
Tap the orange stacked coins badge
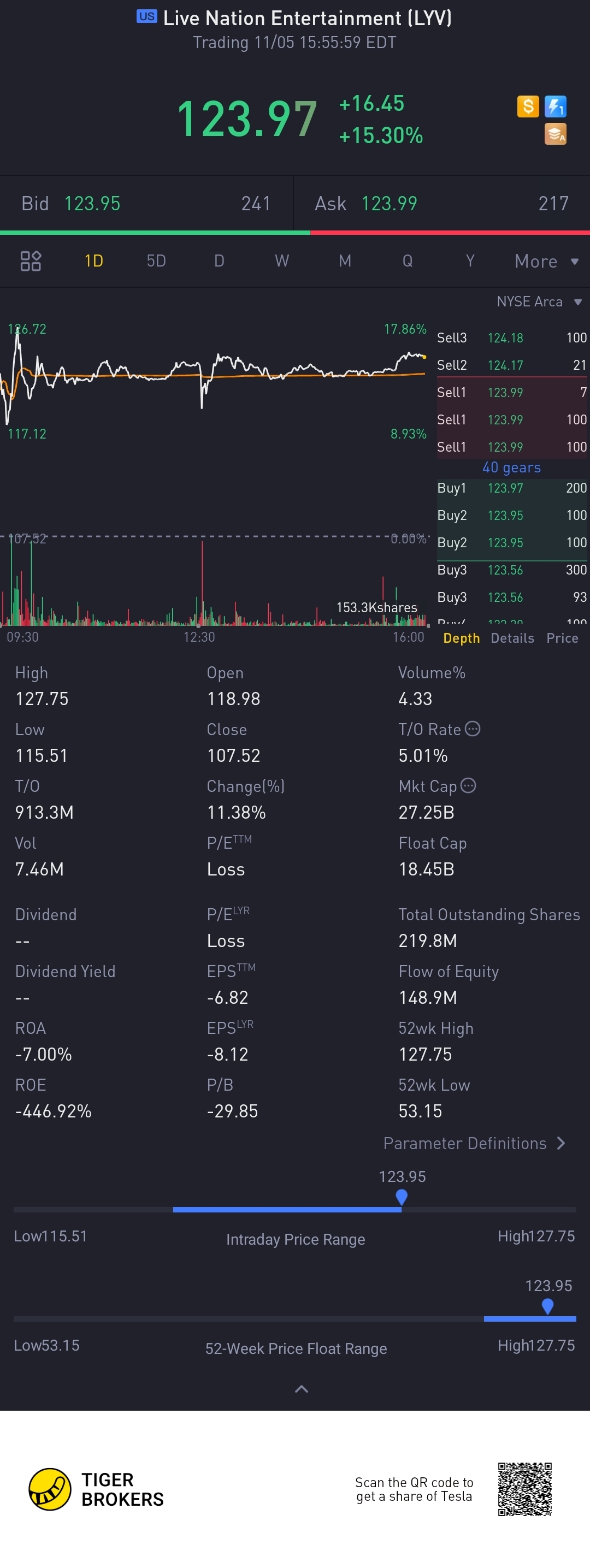[555, 134]
